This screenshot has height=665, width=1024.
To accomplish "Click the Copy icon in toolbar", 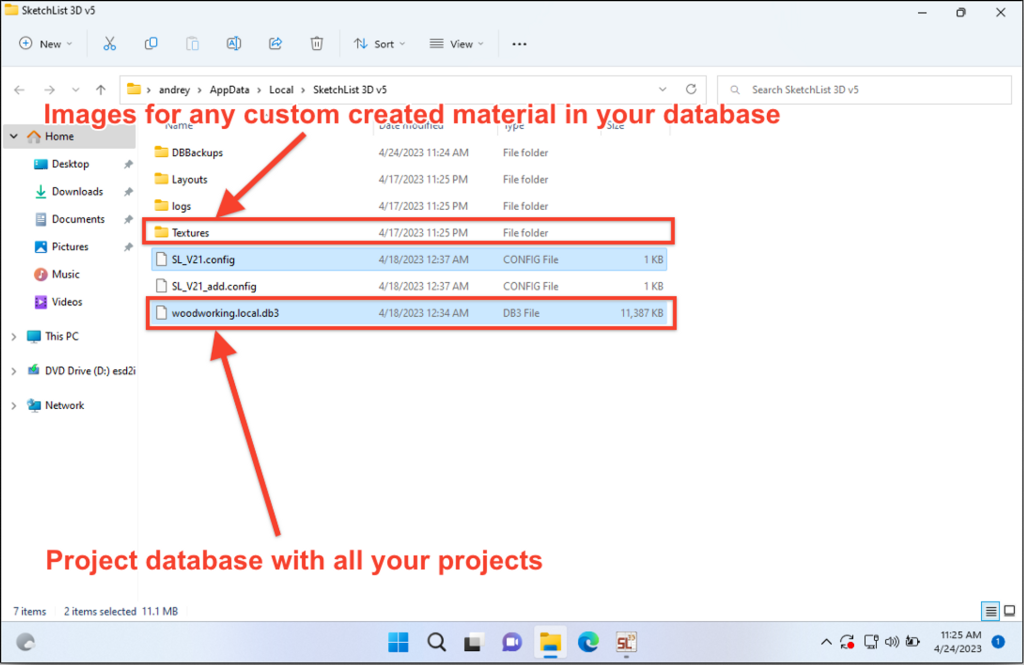I will pyautogui.click(x=151, y=44).
